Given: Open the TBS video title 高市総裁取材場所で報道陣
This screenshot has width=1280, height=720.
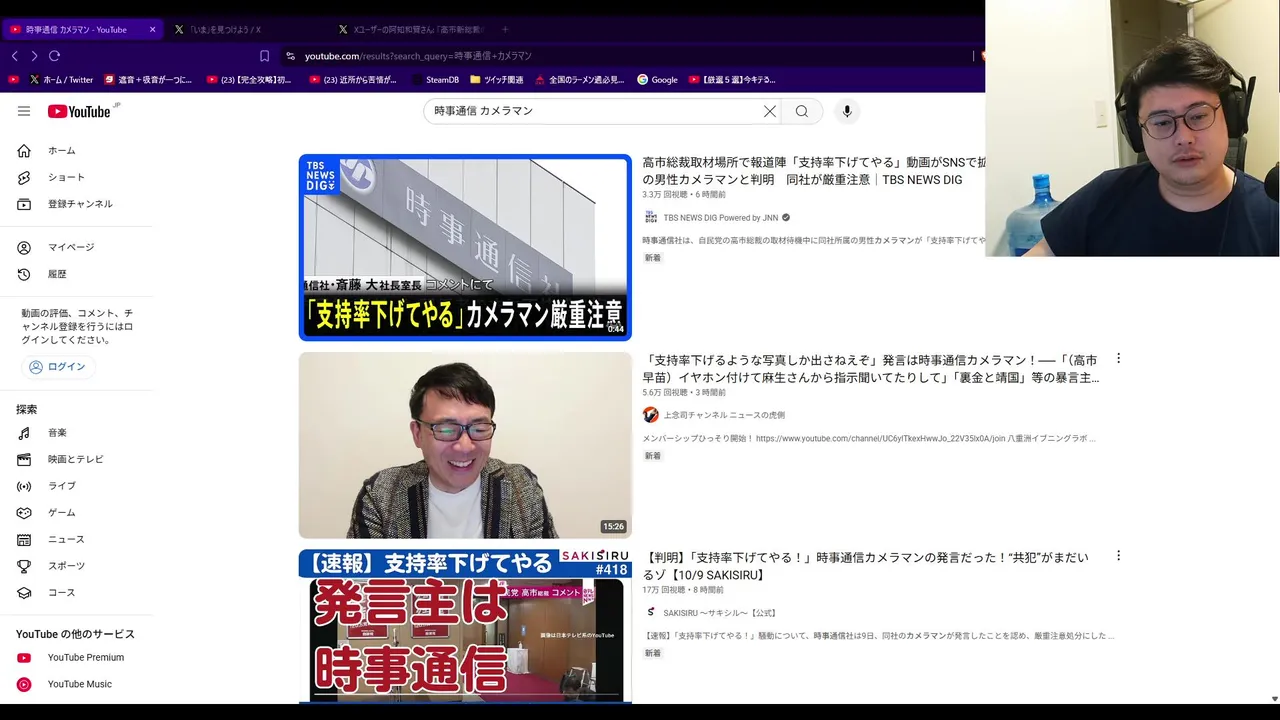Looking at the screenshot, I should (x=813, y=171).
